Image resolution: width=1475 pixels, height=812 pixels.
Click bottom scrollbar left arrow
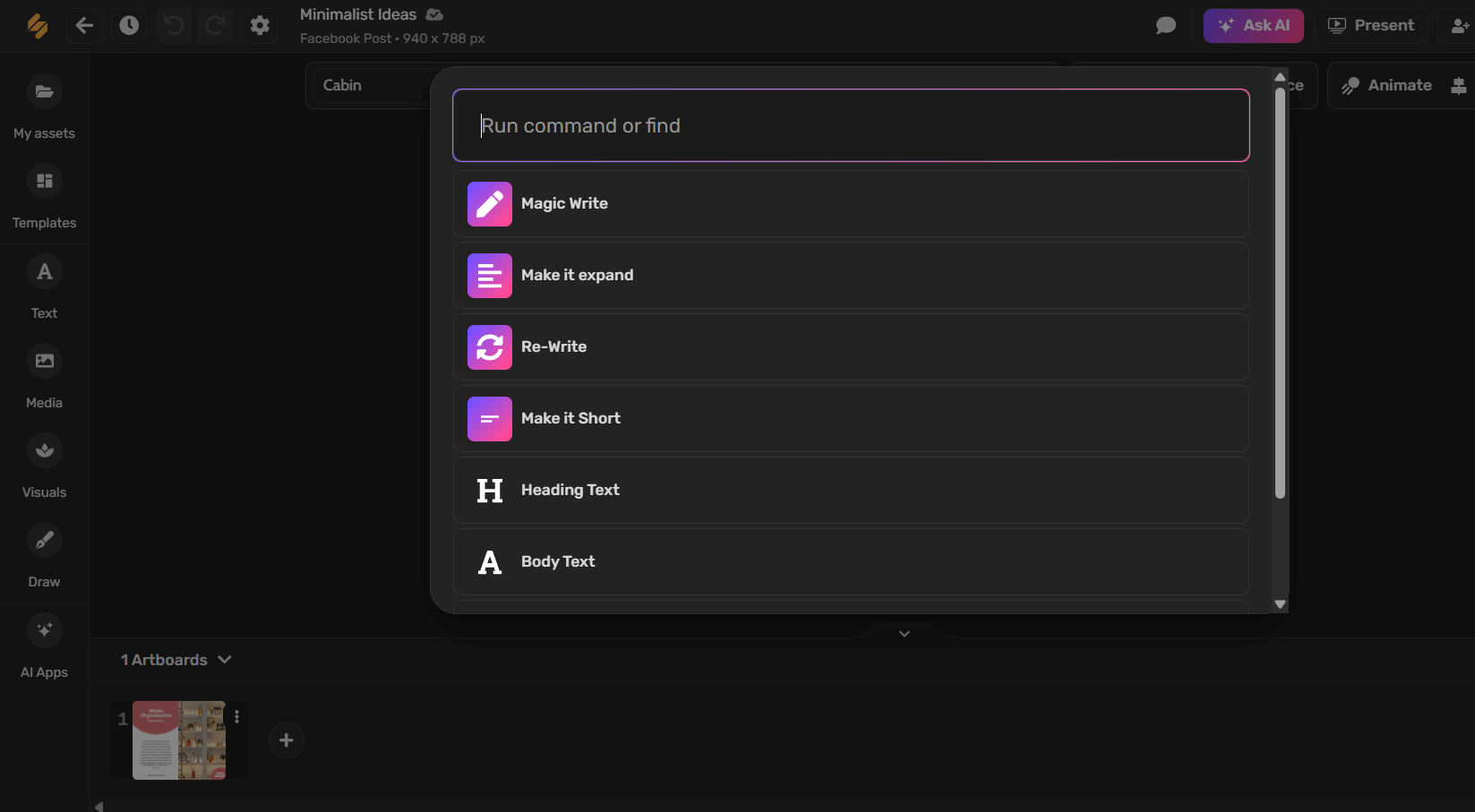pos(99,806)
